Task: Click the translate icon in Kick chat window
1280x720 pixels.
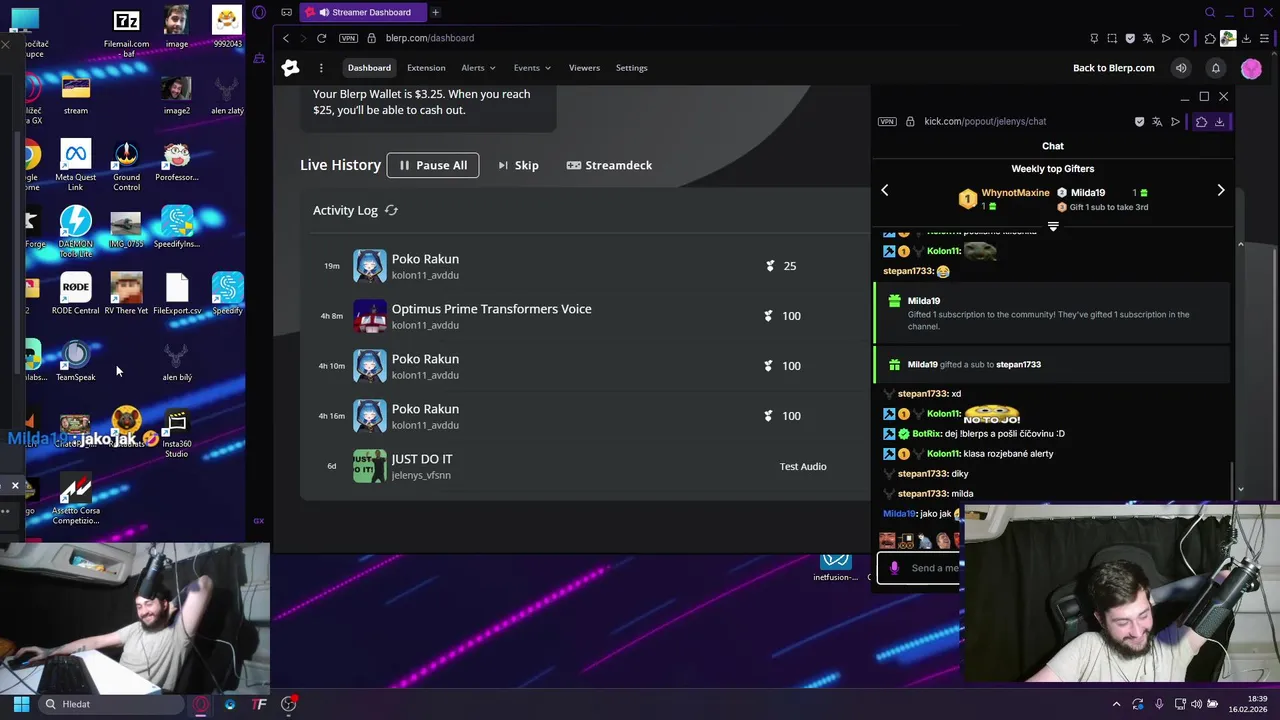Action: point(1157,122)
